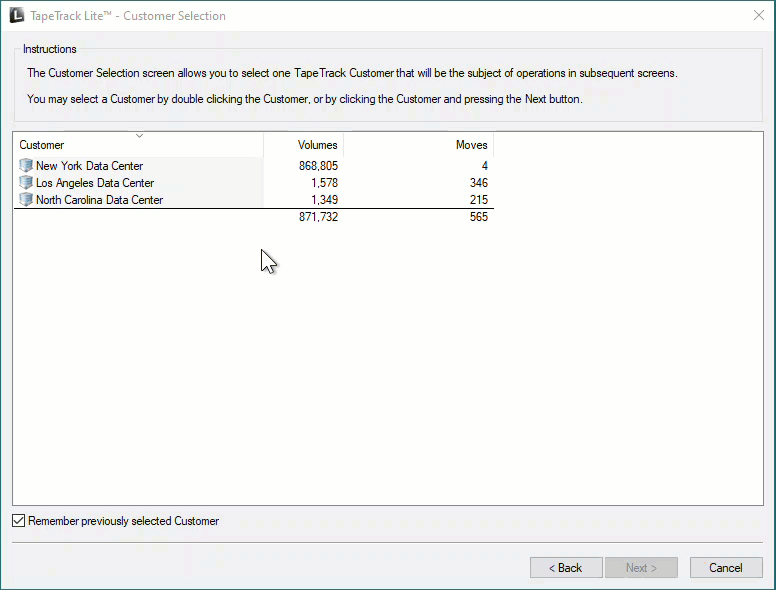
Task: Click the 871,732 total volumes value
Action: (x=318, y=217)
